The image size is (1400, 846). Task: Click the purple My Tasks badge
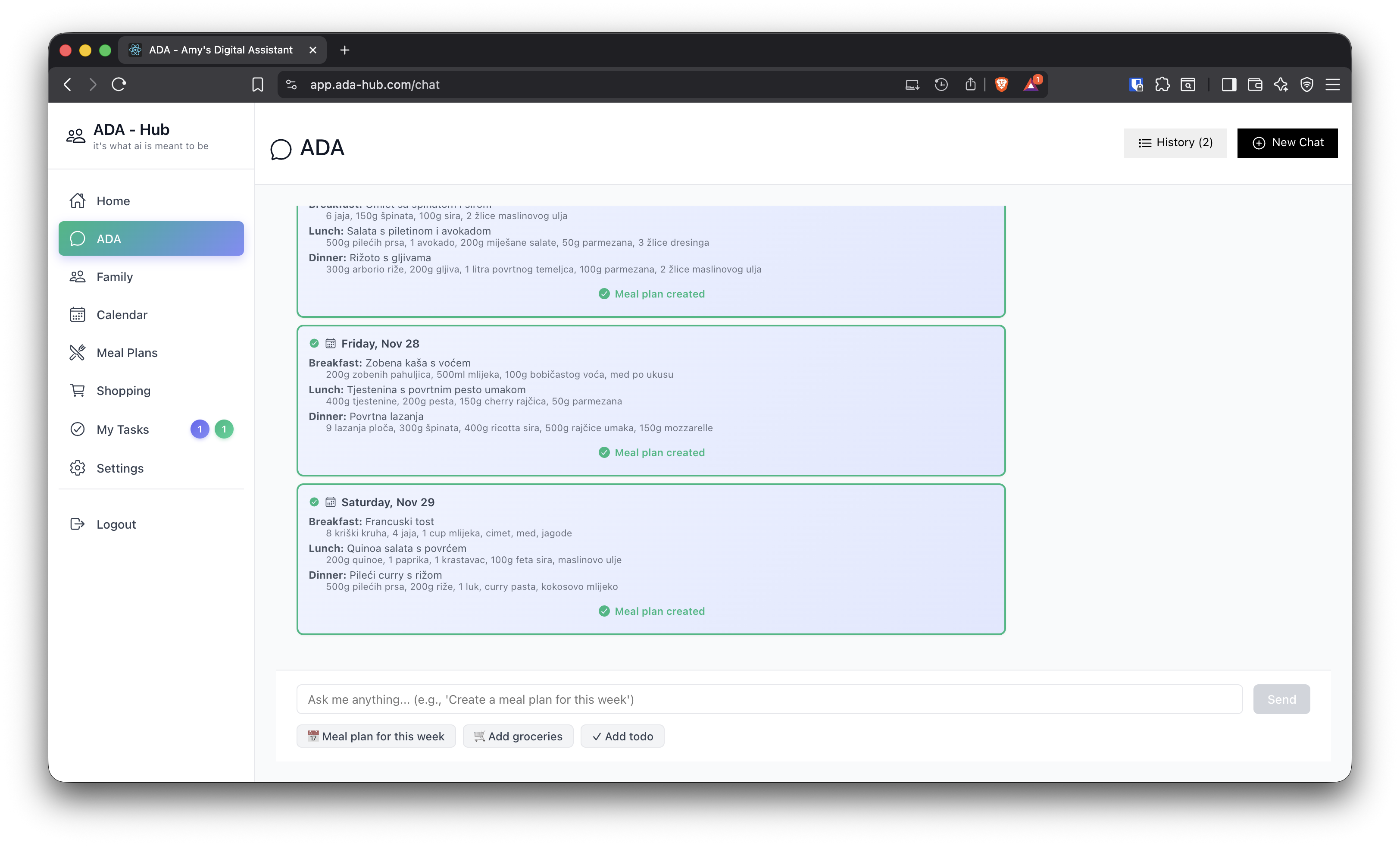click(x=200, y=429)
